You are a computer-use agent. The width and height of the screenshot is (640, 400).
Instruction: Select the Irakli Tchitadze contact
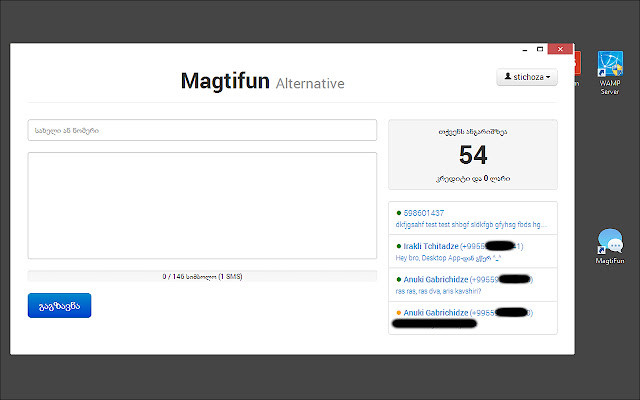point(473,251)
